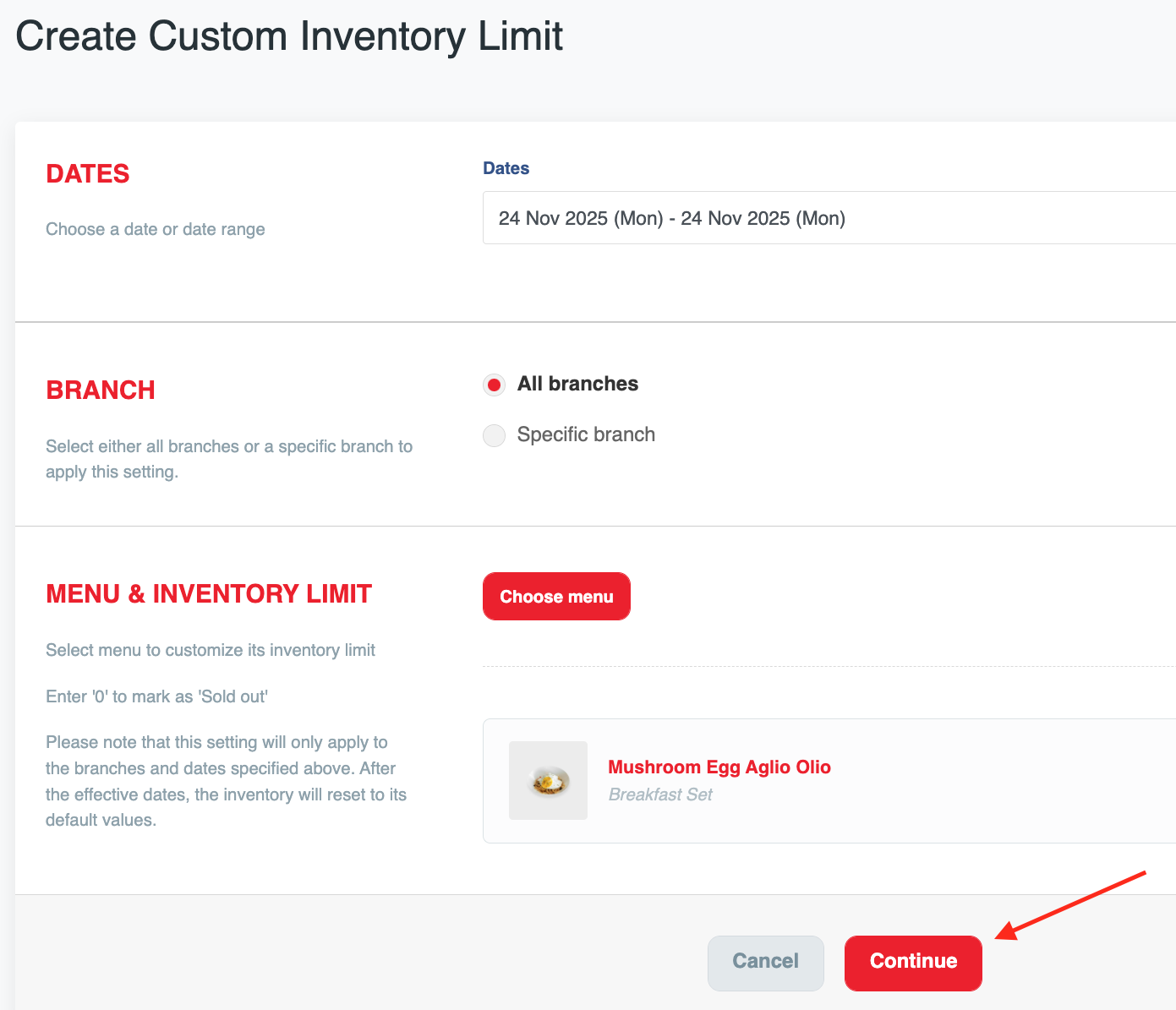The image size is (1176, 1010).
Task: Click 'Select menu to customize its inventory limit' text
Action: 211,650
